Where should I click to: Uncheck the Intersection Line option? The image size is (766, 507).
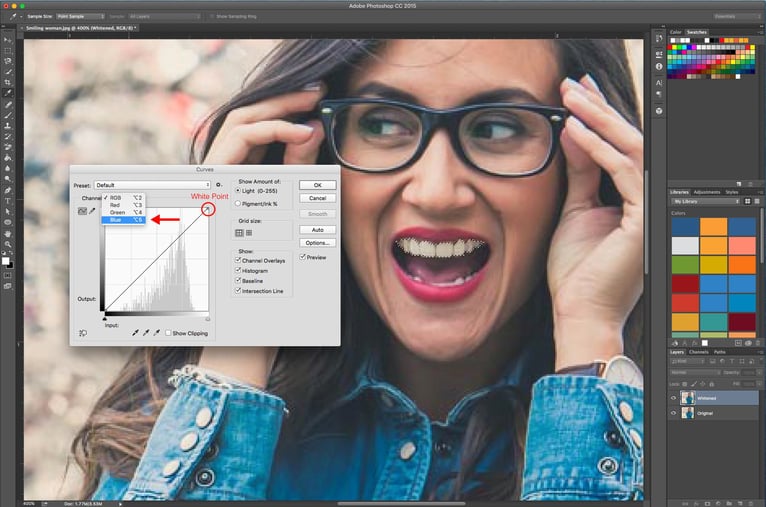[238, 291]
